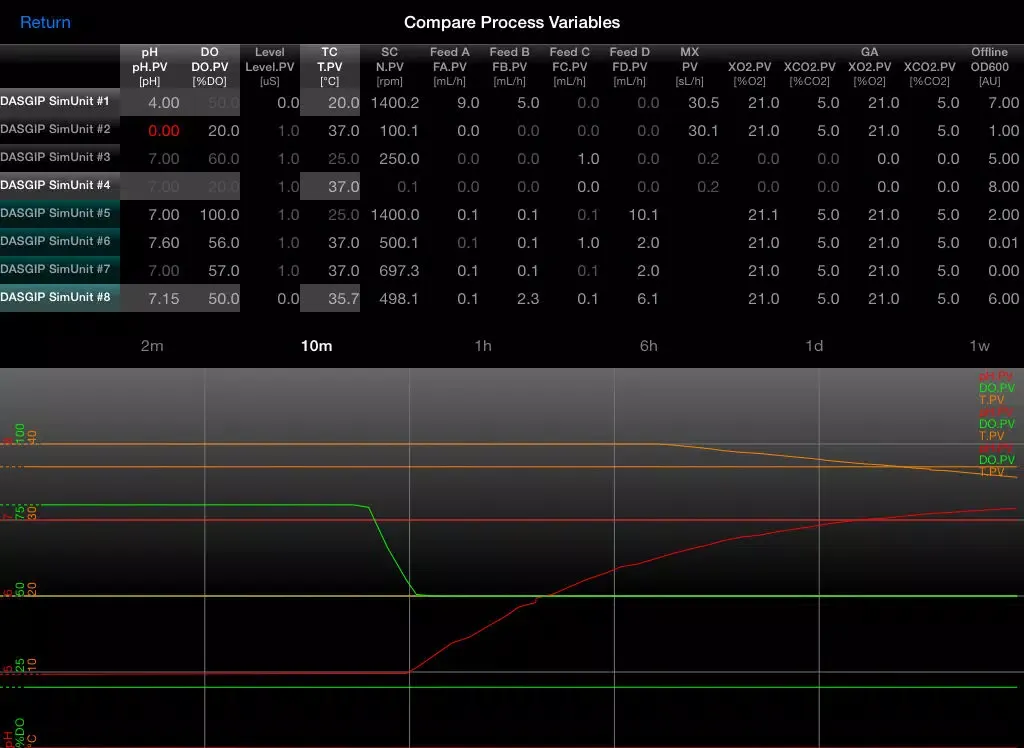
Task: Click DO value 100.0 of SimUnit #5
Action: [x=219, y=215]
